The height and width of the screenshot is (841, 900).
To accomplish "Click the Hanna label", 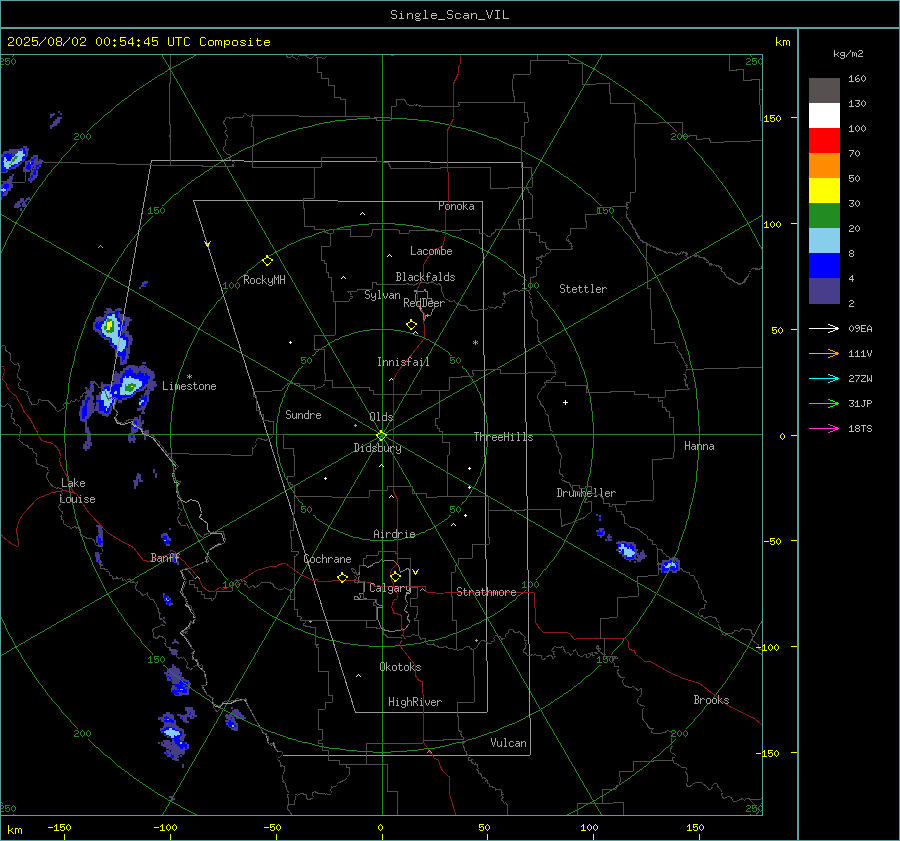I will coord(699,446).
